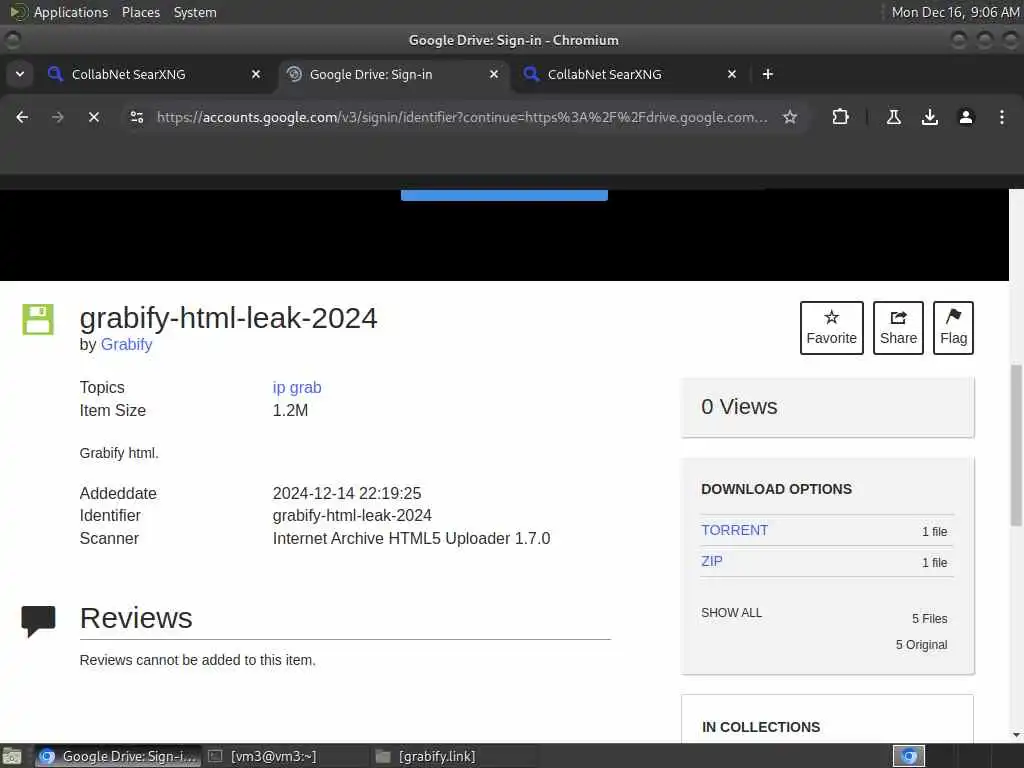Stop loading the page with the X button
This screenshot has height=768, width=1024.
point(94,117)
